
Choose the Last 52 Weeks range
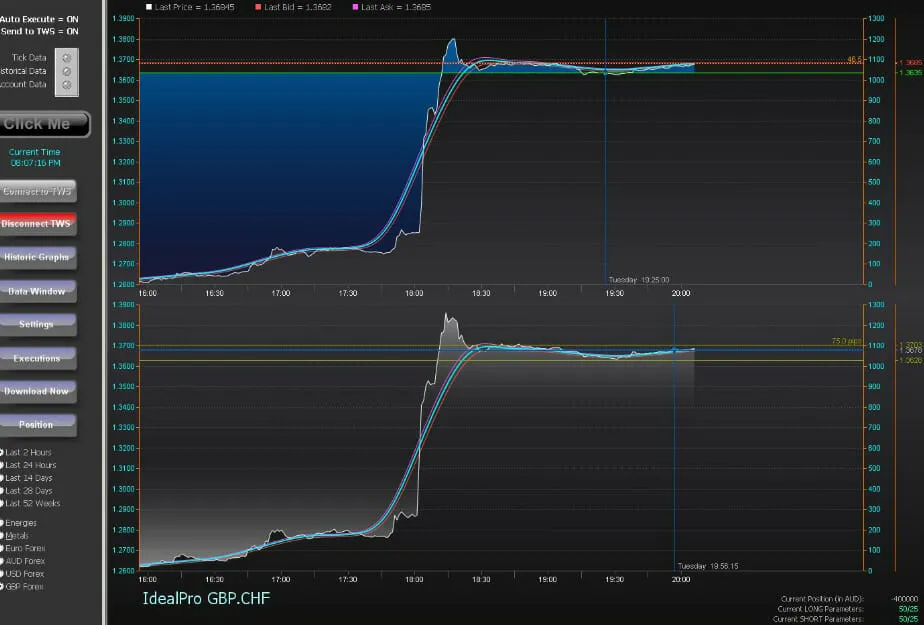3,504
